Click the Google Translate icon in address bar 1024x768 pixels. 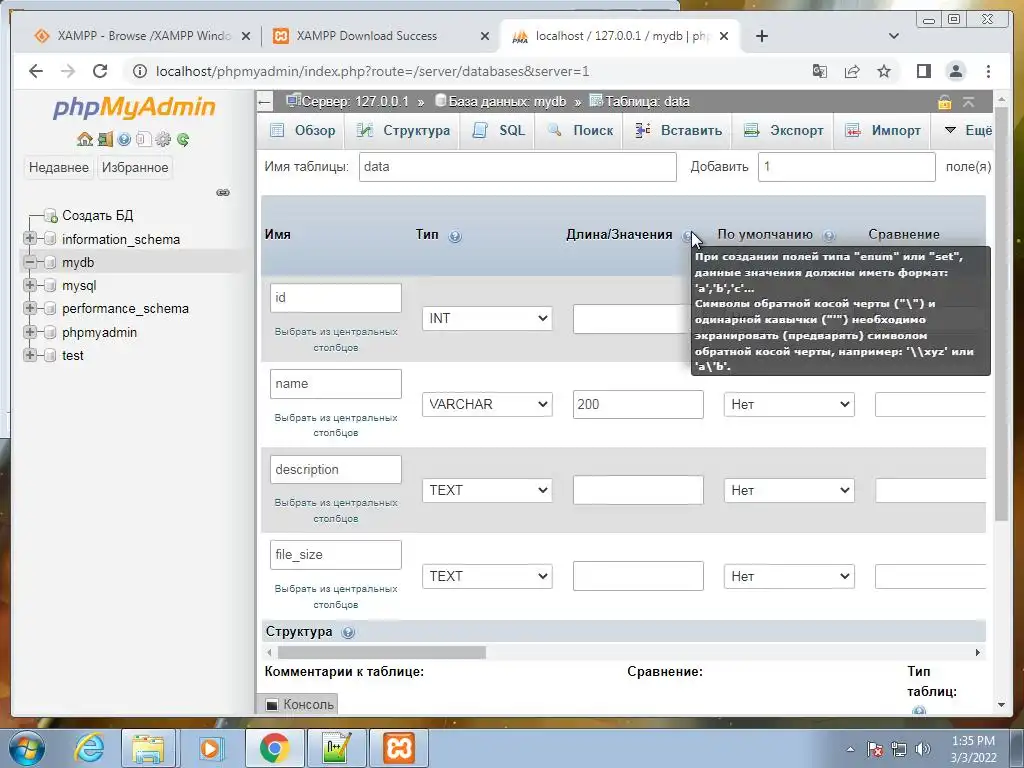820,71
